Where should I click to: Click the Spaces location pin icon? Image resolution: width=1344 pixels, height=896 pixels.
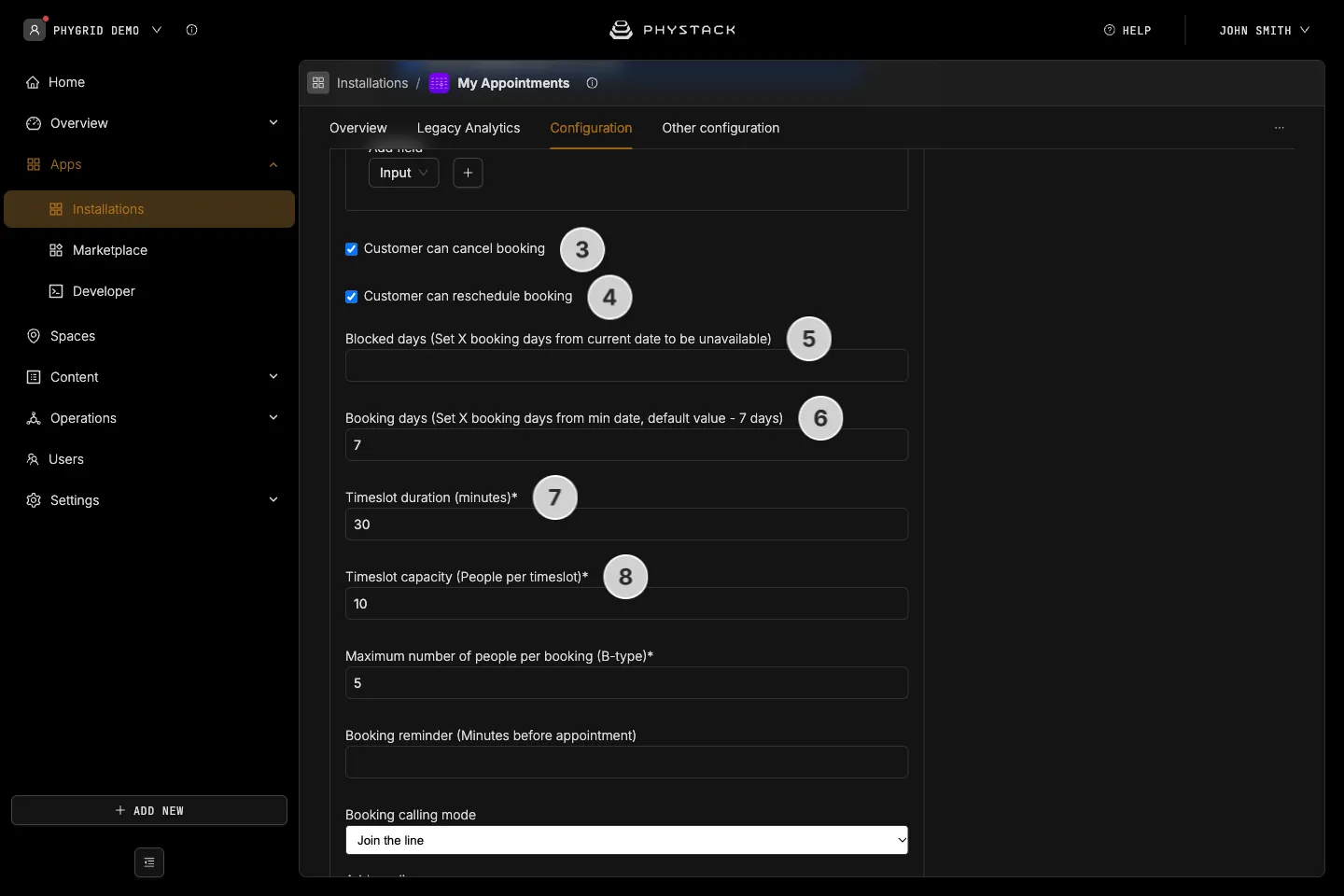pos(34,336)
